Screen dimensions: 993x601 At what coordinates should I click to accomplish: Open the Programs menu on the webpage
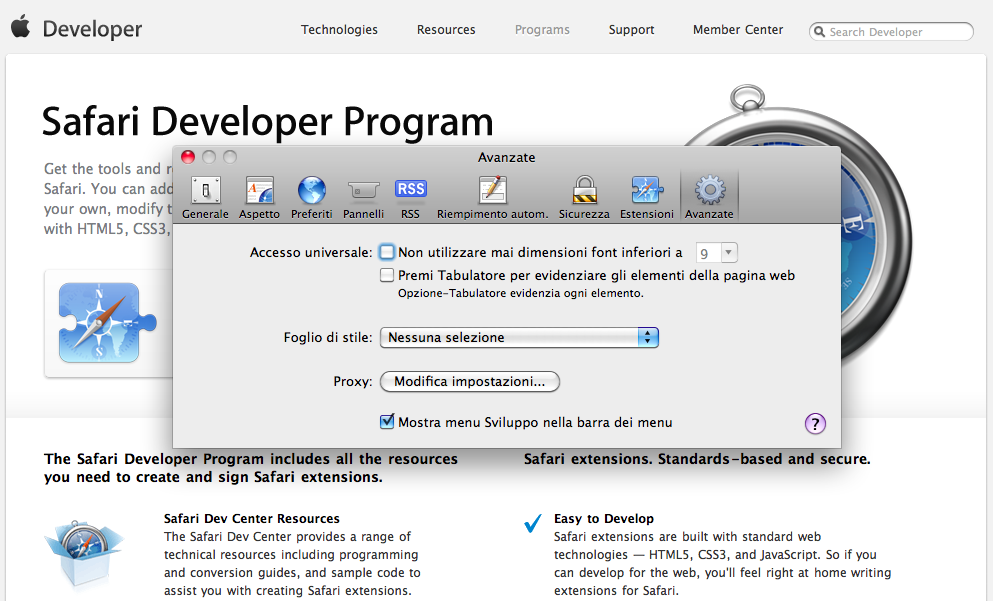(542, 30)
